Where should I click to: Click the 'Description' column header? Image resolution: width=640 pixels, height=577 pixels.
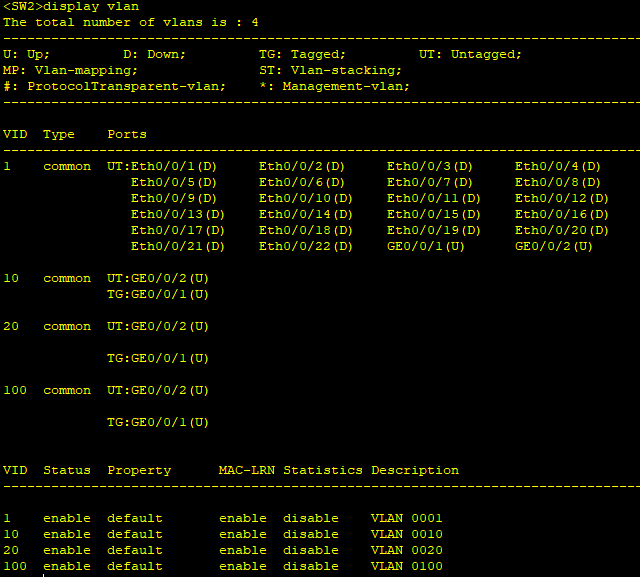415,470
